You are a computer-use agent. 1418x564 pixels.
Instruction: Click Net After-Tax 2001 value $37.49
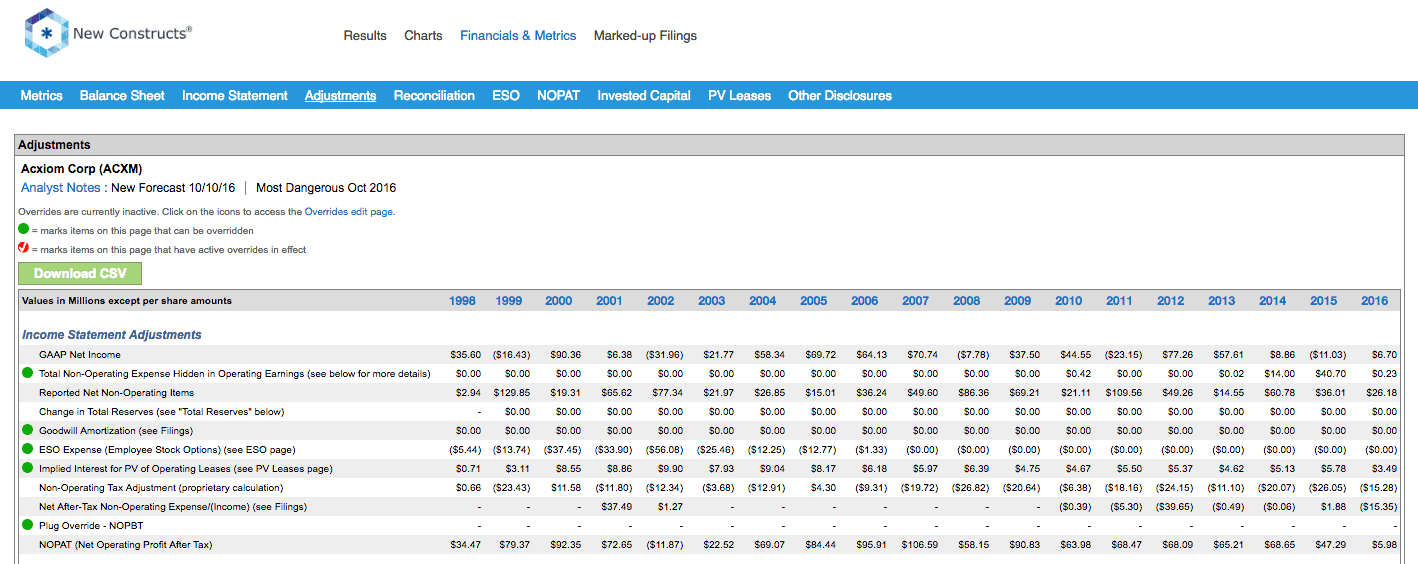[618, 507]
